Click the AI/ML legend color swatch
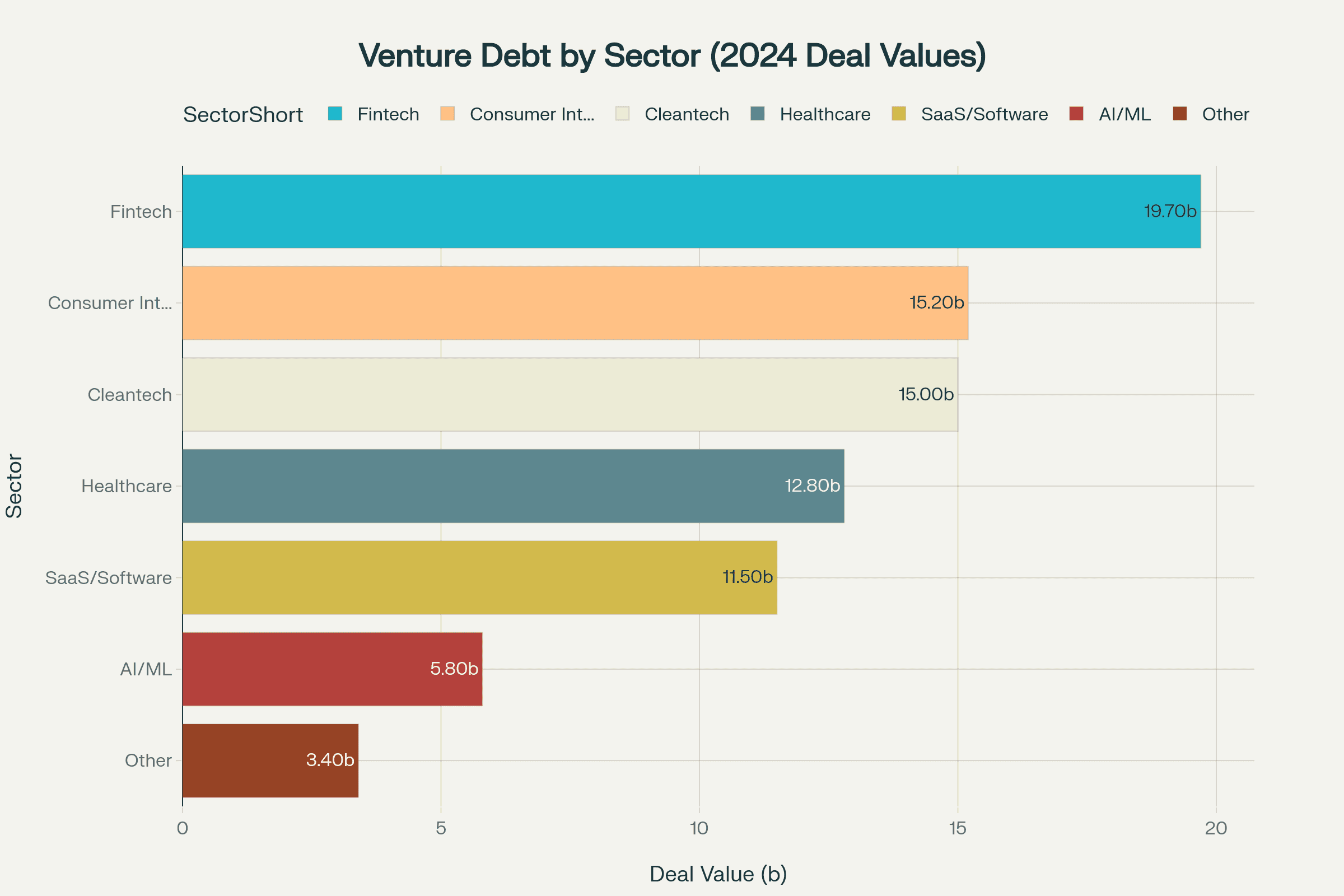This screenshot has height=896, width=1344. 1076,114
